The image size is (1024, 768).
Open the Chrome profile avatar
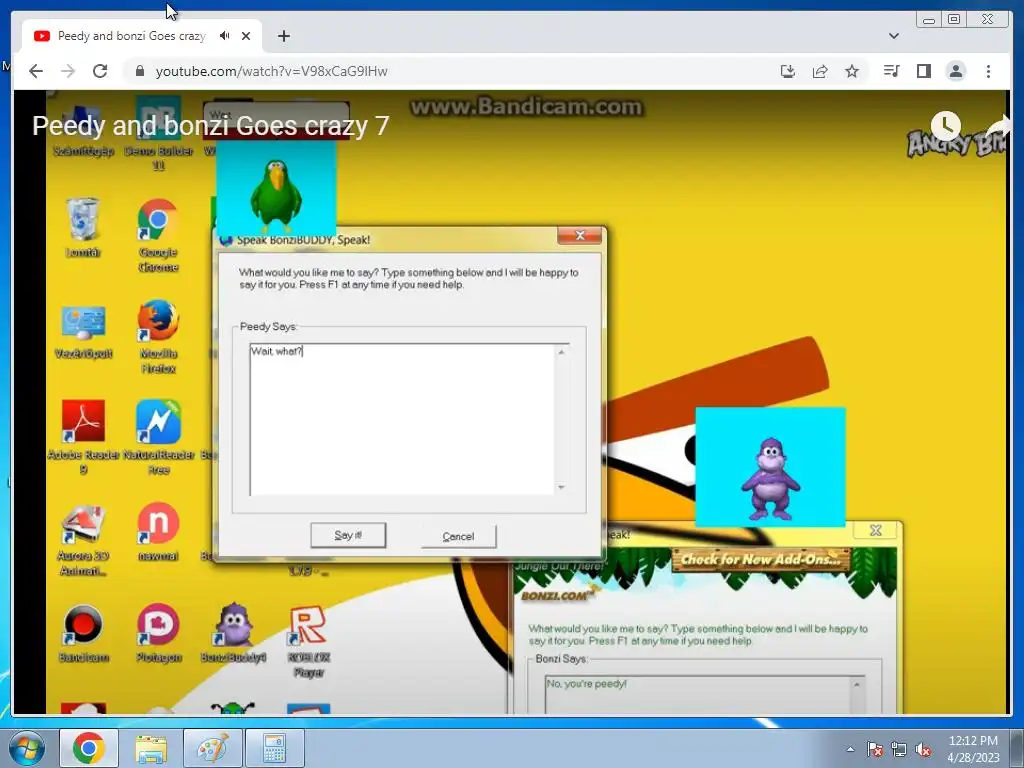[x=955, y=71]
